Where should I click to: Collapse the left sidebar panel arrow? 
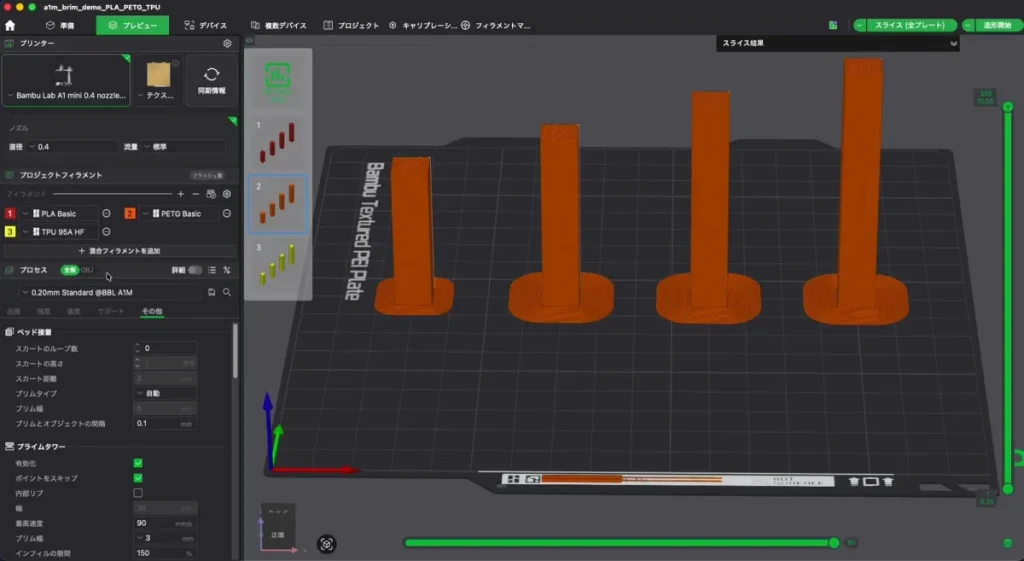(x=249, y=40)
